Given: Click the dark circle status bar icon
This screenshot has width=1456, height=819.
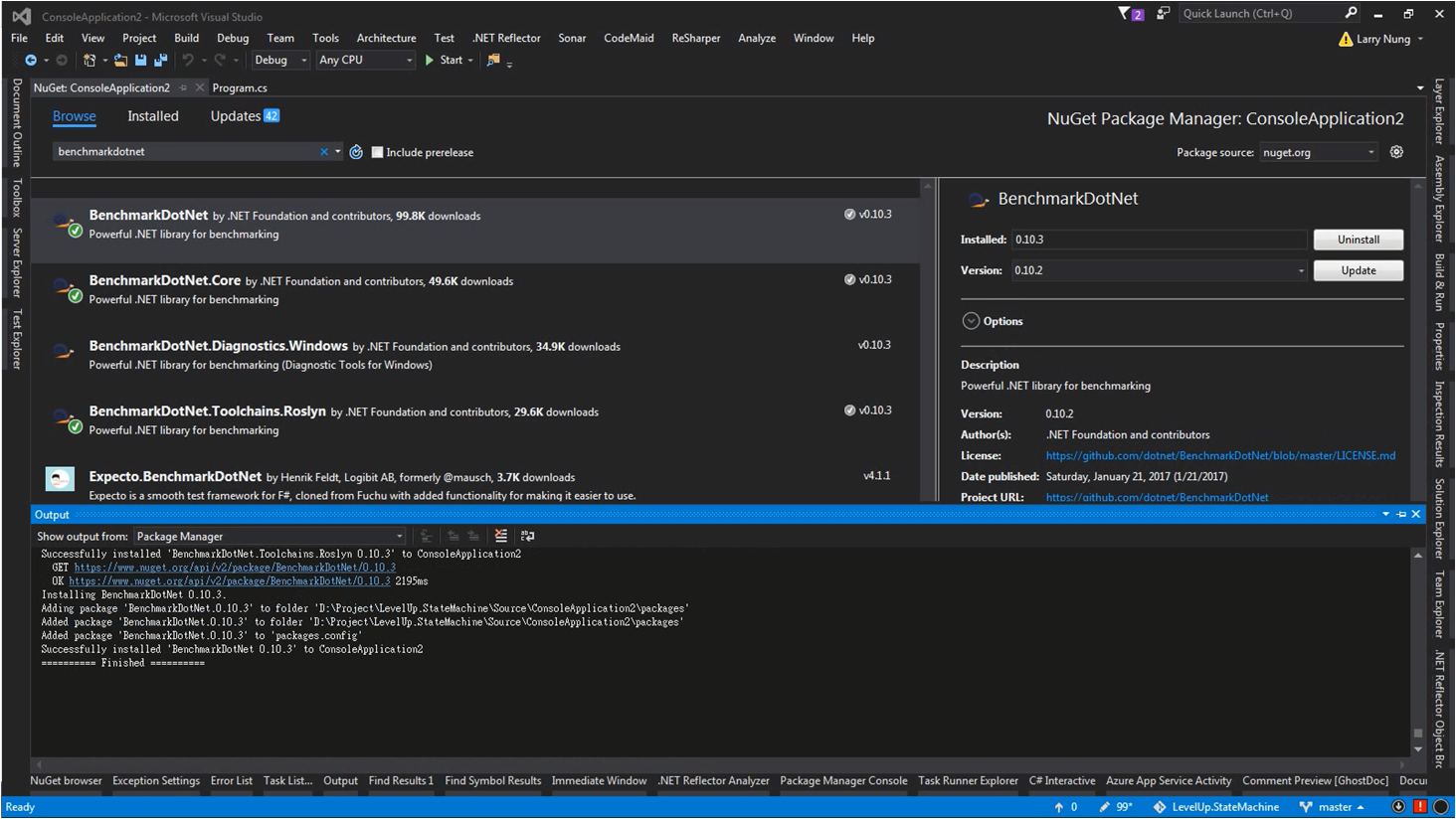Looking at the screenshot, I should tap(1440, 807).
